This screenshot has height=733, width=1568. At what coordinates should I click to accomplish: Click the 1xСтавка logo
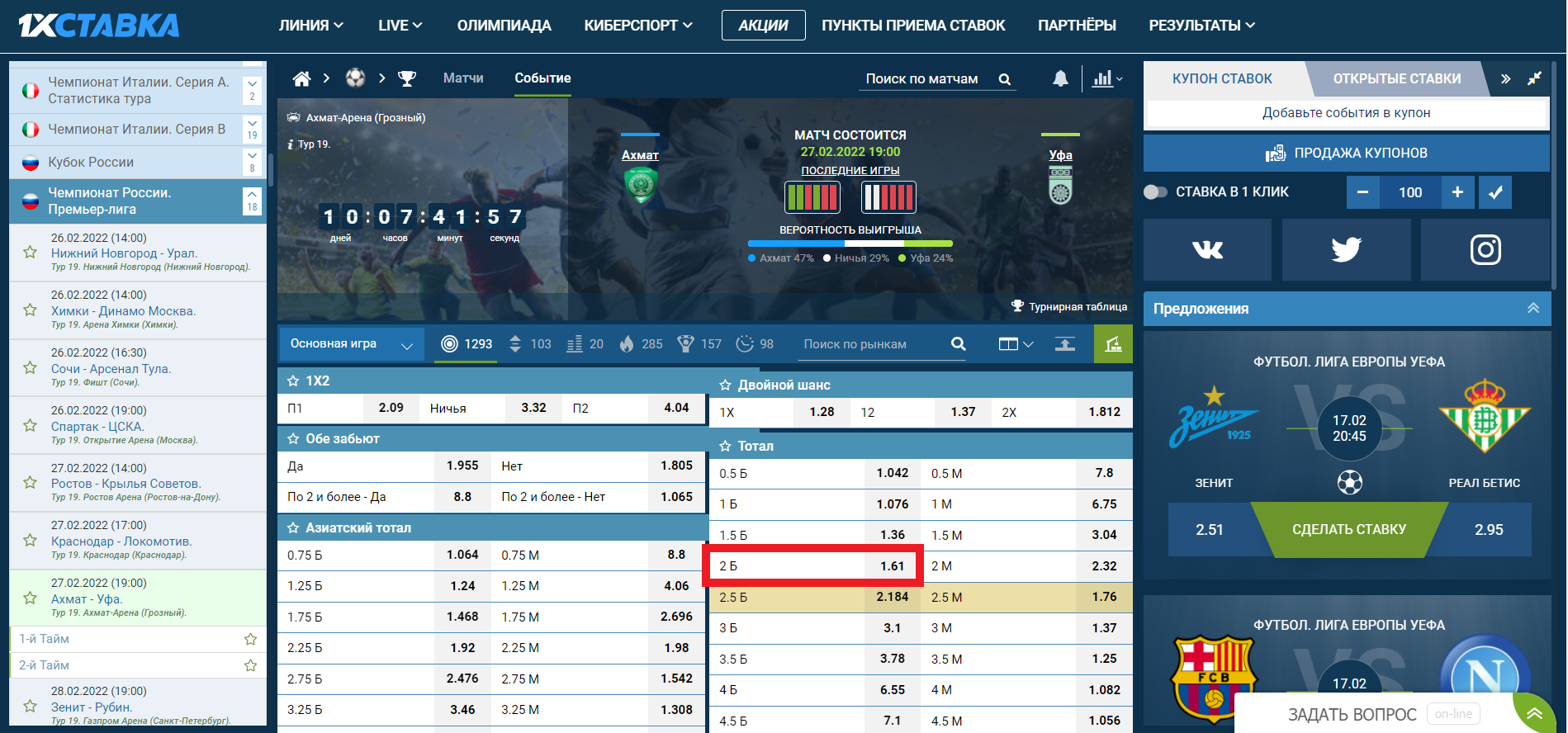click(x=99, y=26)
